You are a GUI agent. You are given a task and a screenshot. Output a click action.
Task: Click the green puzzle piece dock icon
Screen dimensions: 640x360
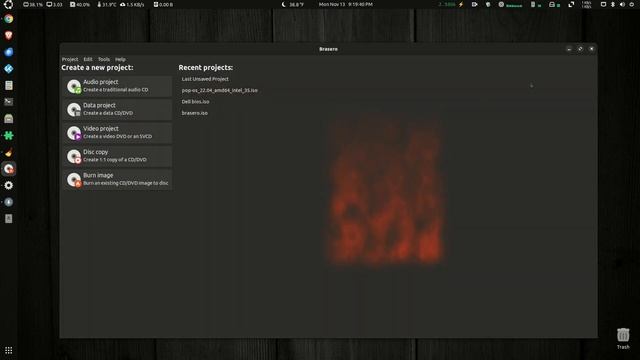[x=9, y=136]
